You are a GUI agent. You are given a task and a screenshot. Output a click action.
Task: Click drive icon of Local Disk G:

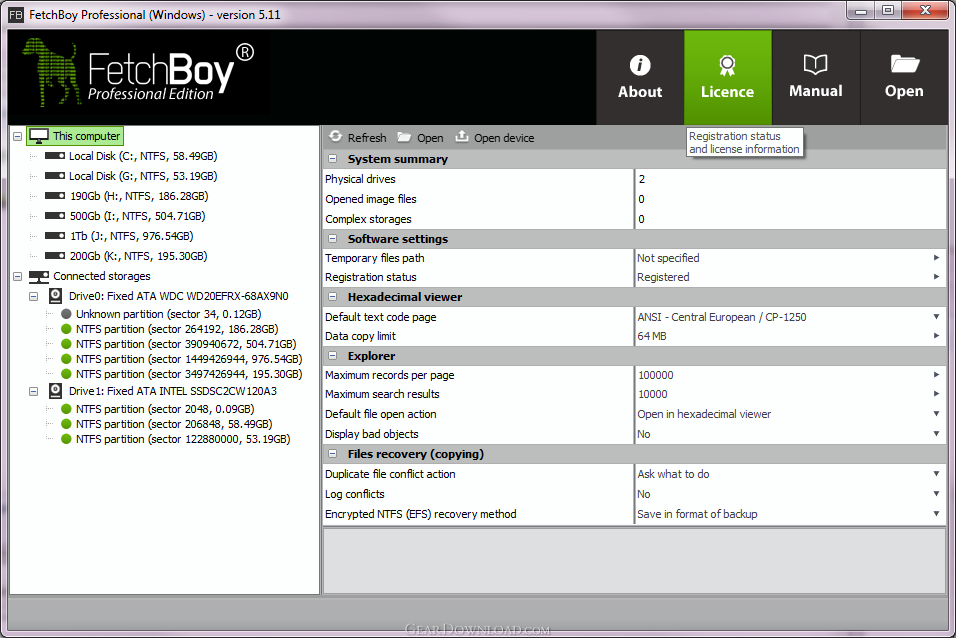pos(55,176)
